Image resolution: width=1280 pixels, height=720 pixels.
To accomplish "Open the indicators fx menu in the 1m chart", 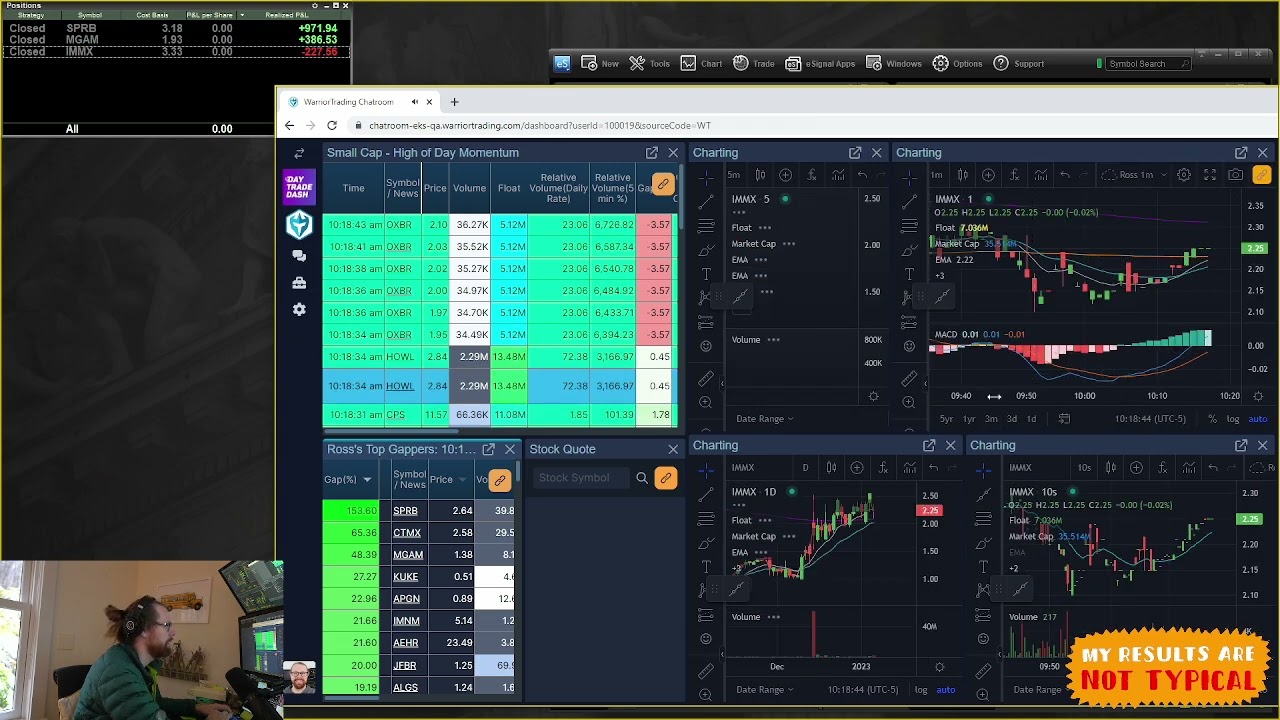I will coord(1014,175).
